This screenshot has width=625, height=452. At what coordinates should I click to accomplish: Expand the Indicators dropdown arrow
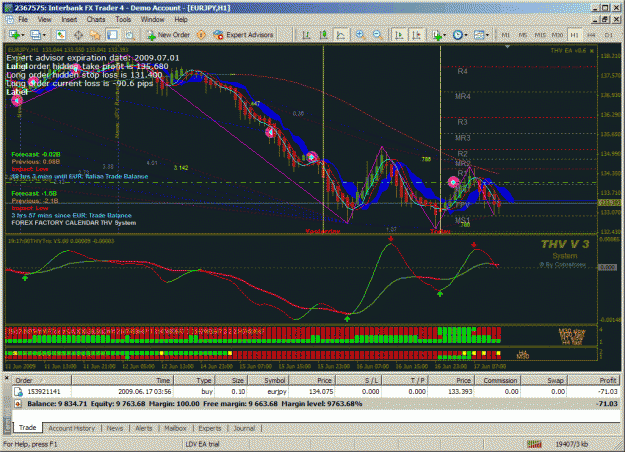(445, 35)
